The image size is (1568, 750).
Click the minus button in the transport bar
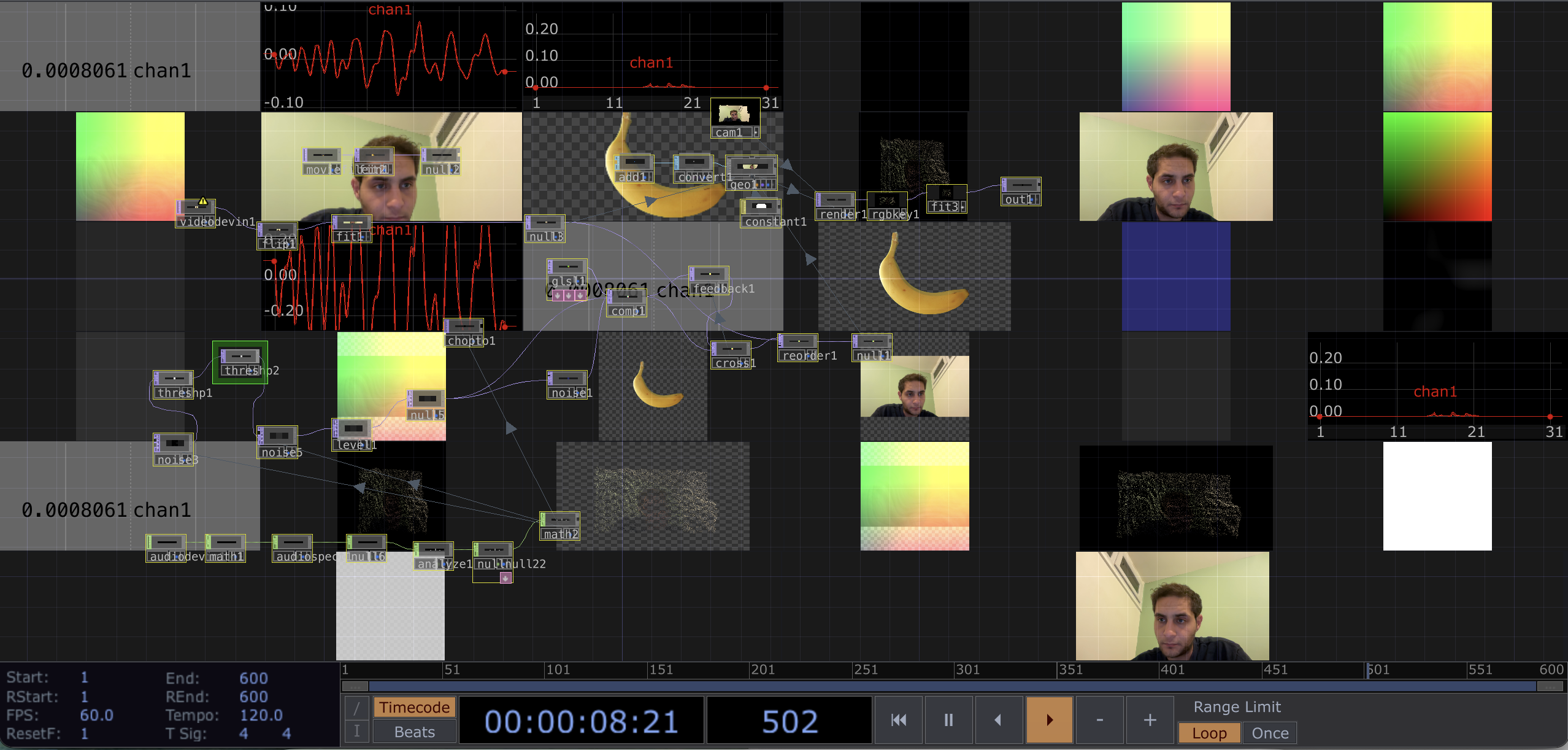pyautogui.click(x=1099, y=719)
